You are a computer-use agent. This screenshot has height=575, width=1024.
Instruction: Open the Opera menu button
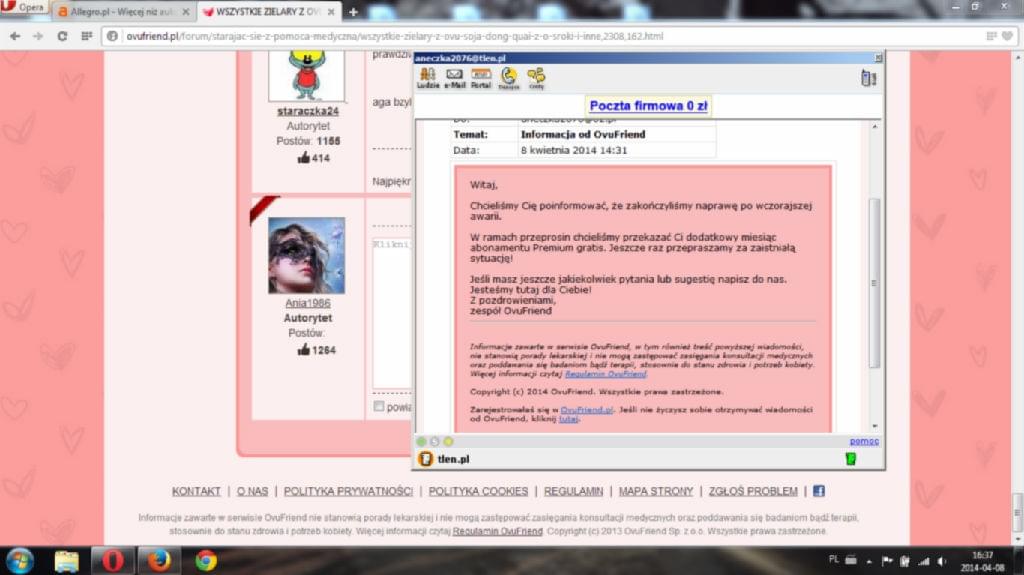(24, 7)
